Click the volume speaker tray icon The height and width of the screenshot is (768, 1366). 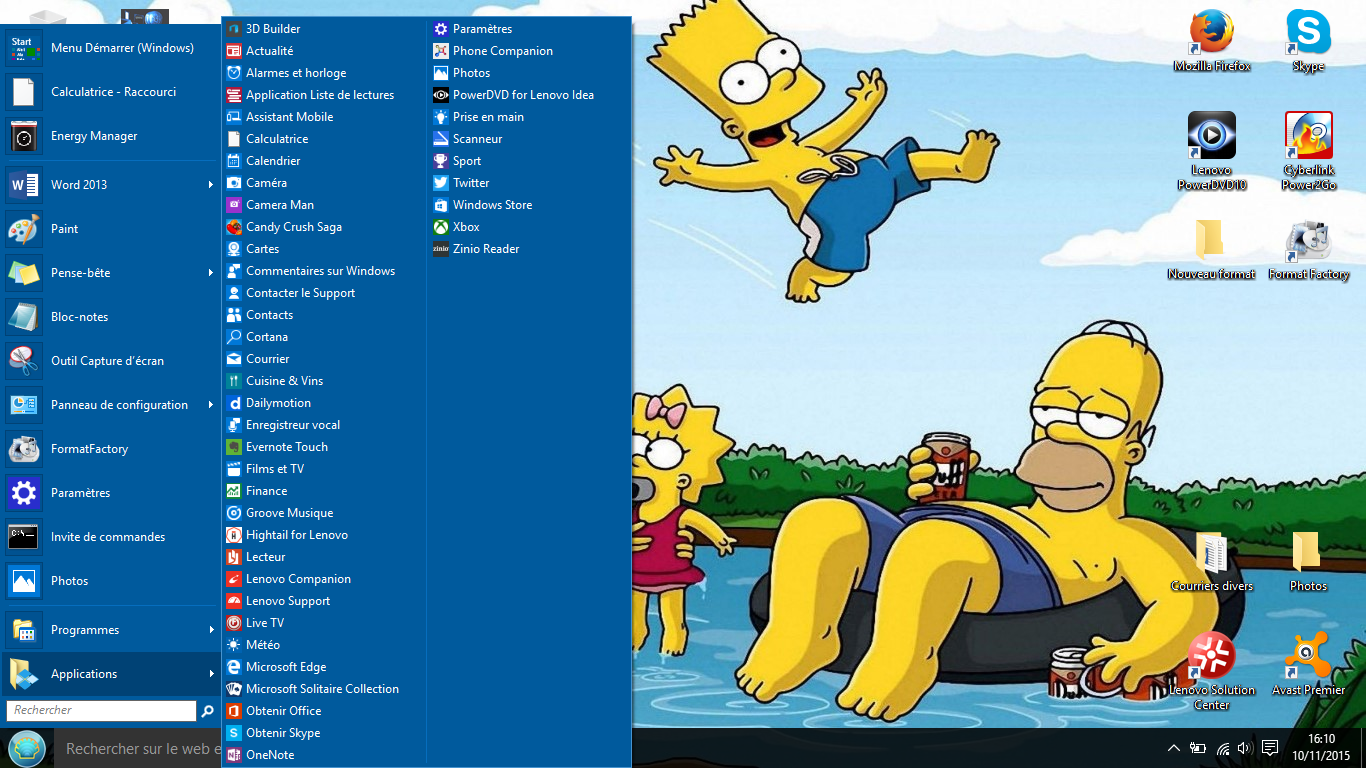[1245, 748]
